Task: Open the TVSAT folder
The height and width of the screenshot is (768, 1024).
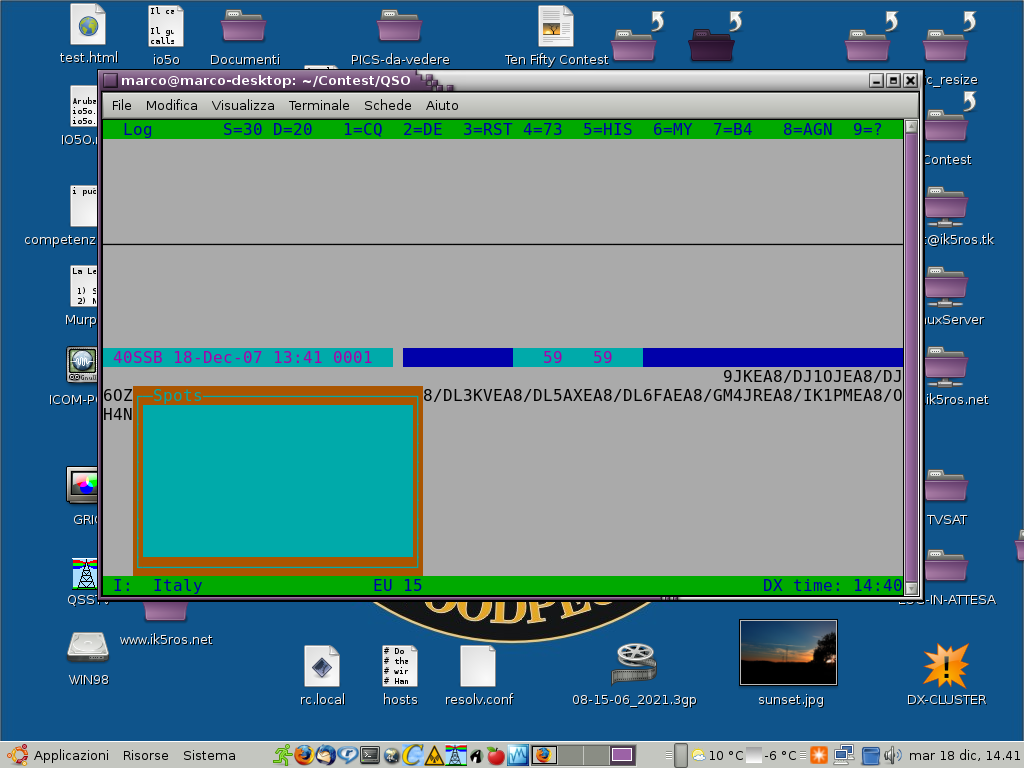Action: click(x=946, y=498)
